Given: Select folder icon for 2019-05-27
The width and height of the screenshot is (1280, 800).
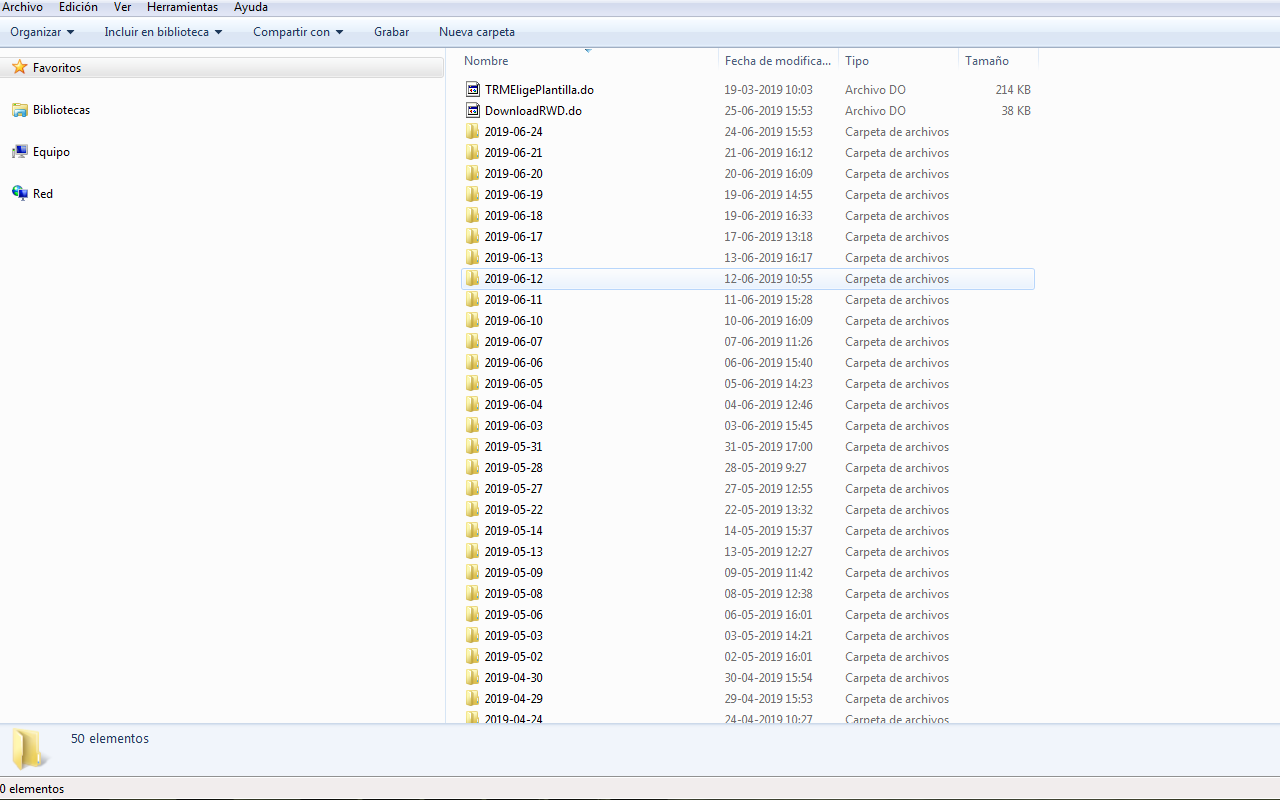Looking at the screenshot, I should (x=473, y=489).
